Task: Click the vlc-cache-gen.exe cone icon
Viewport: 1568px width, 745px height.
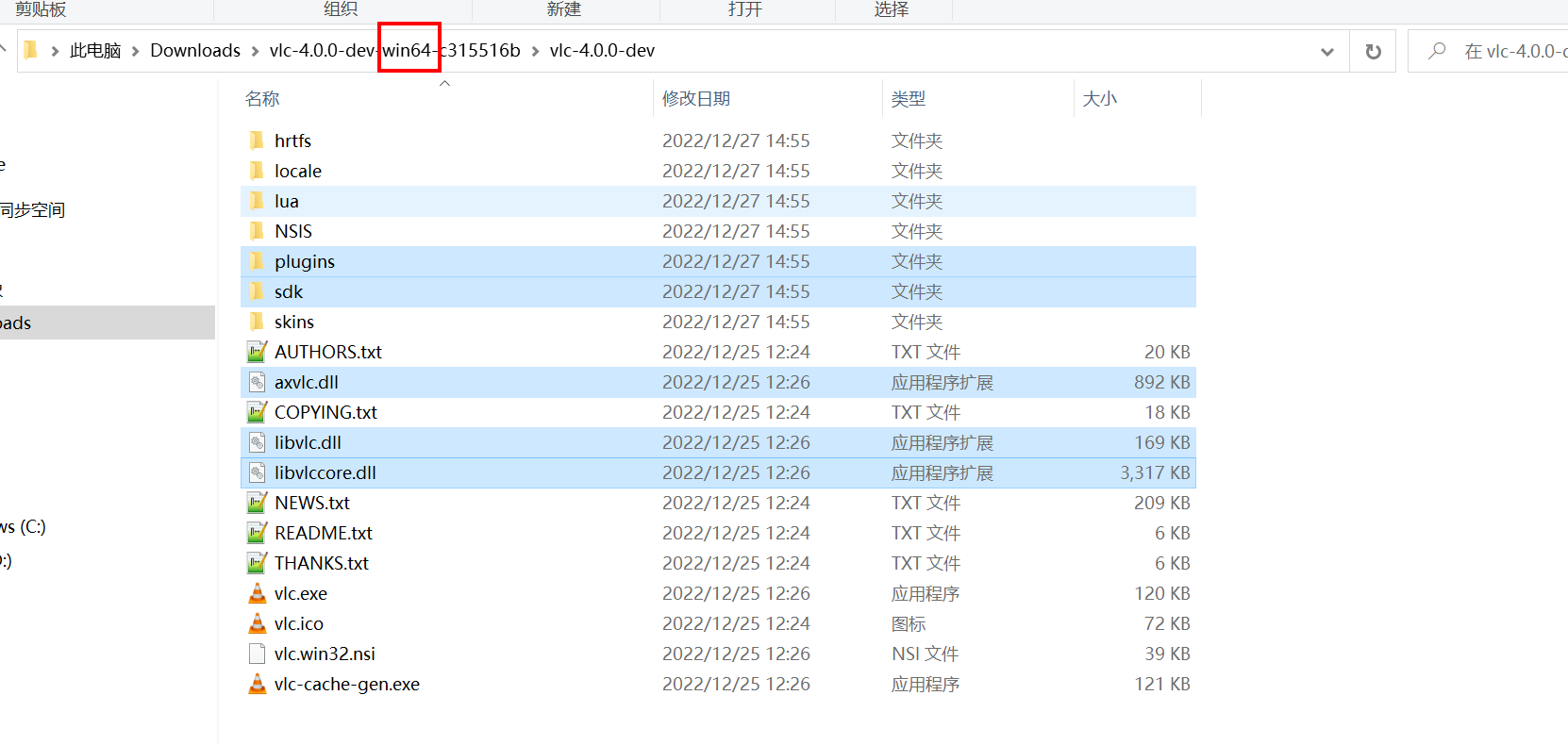Action: [x=257, y=684]
